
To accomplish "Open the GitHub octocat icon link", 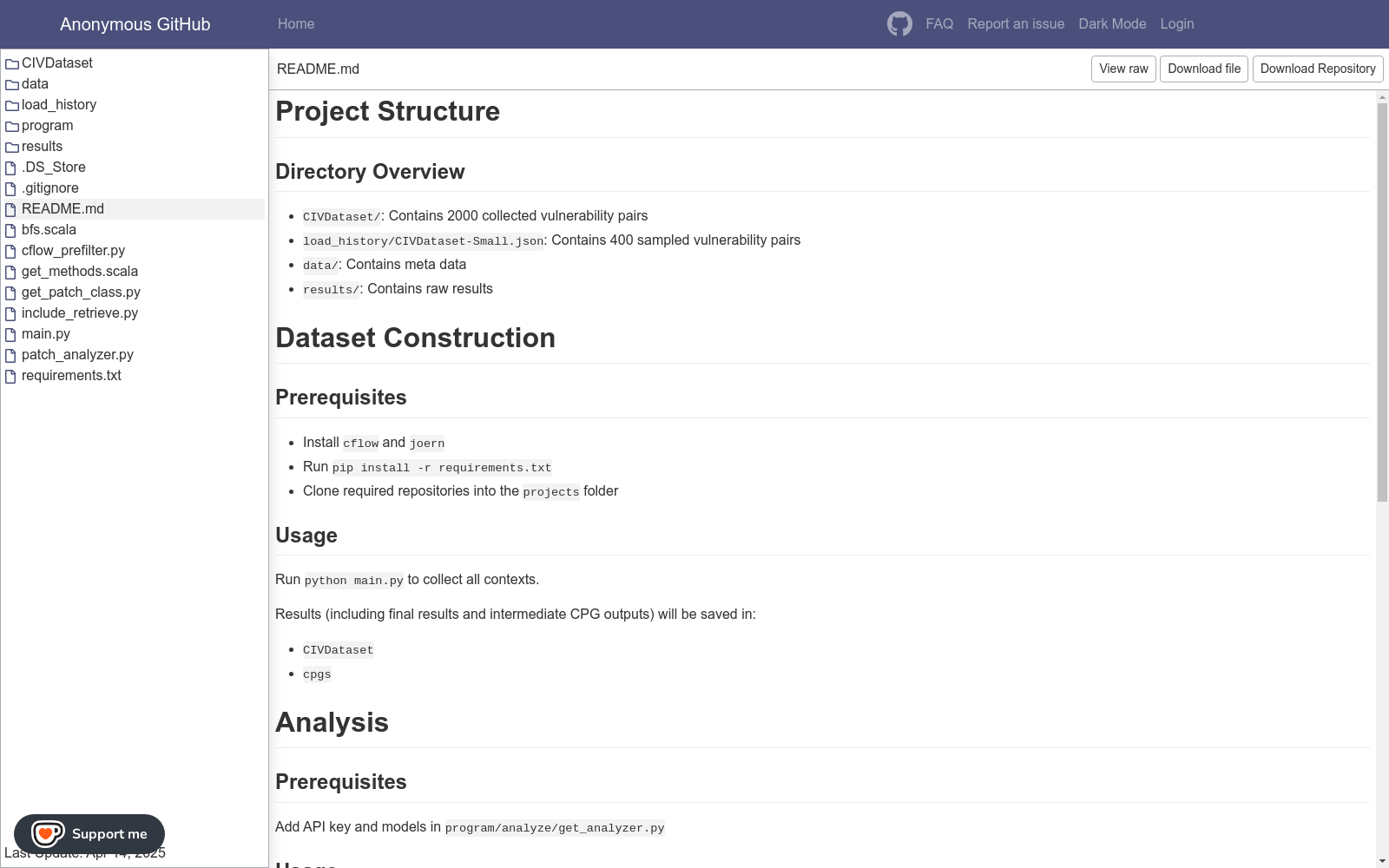I will click(899, 23).
